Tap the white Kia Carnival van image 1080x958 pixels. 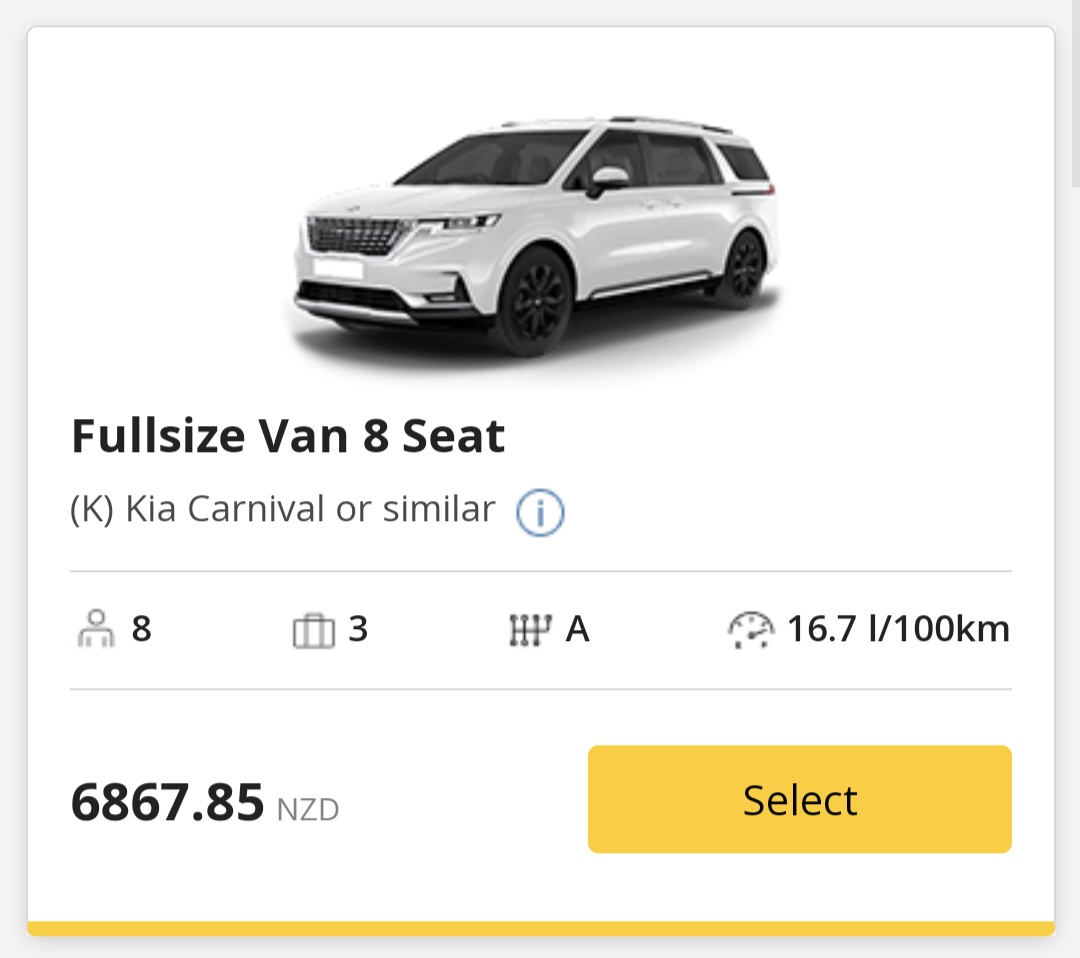(x=534, y=238)
